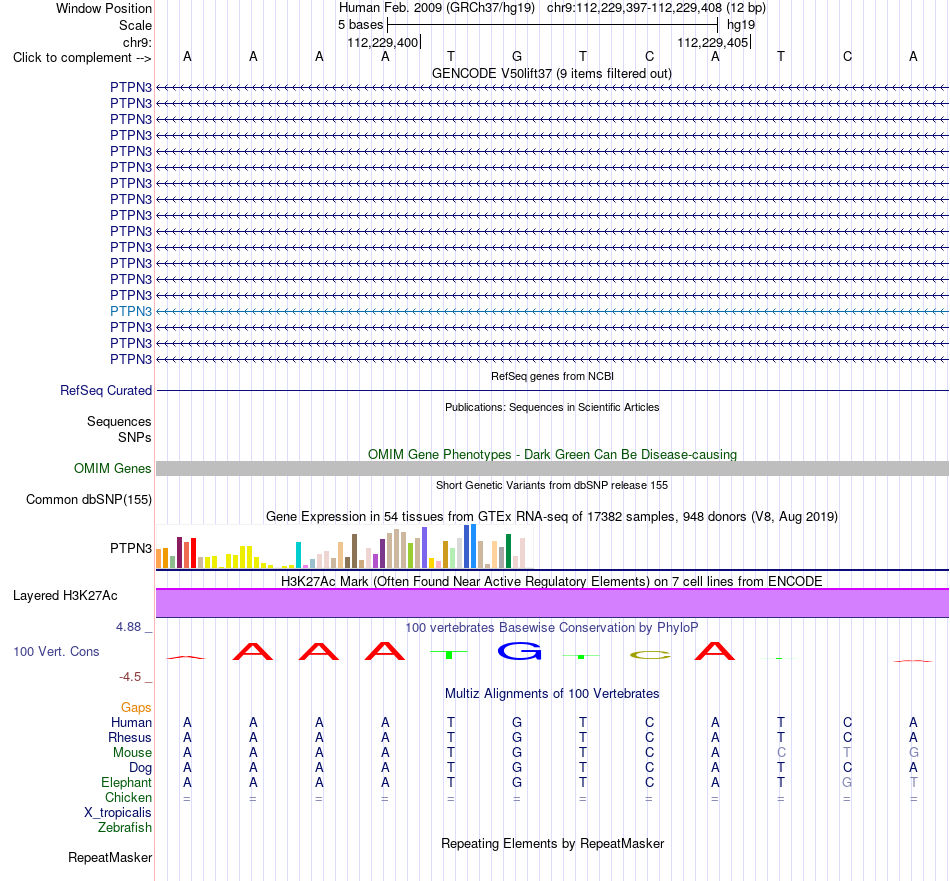Click the Rhesus alignment row label

coord(130,738)
